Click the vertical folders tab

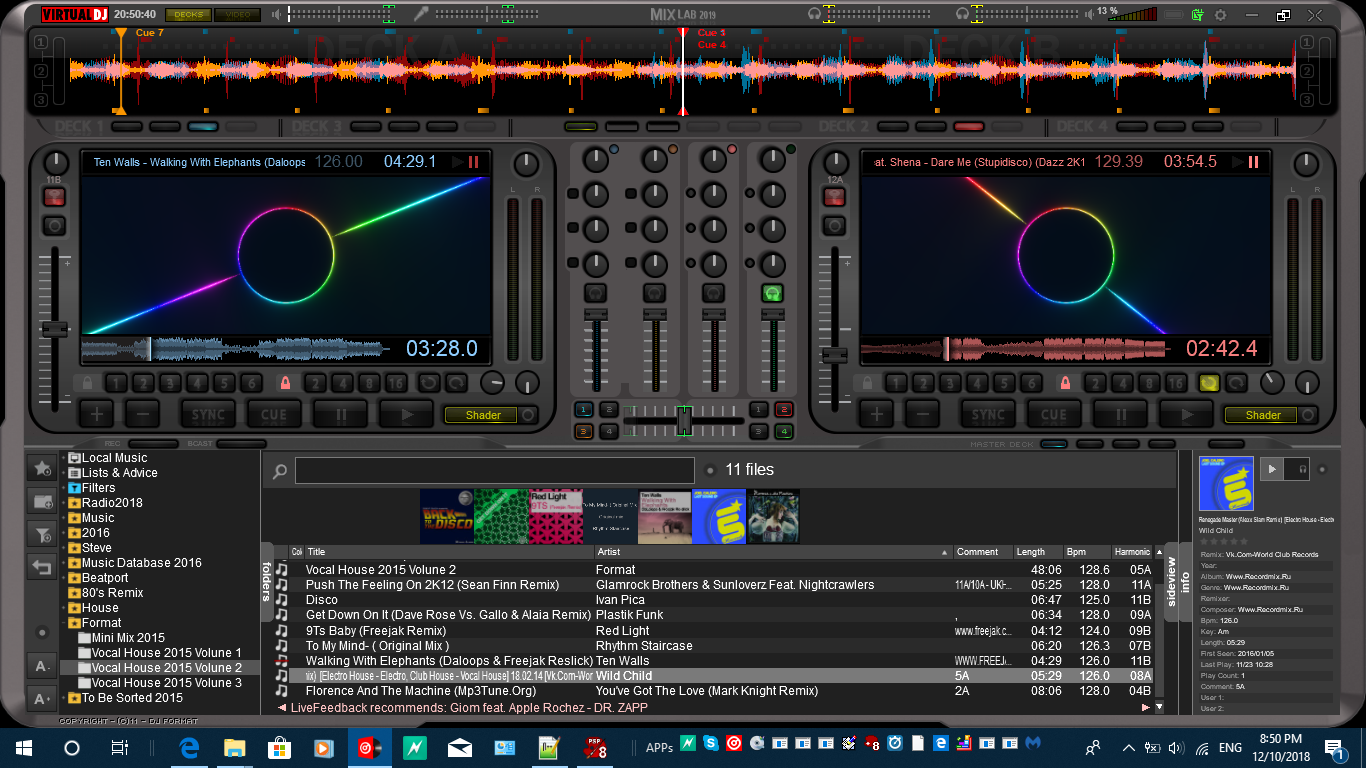point(267,582)
